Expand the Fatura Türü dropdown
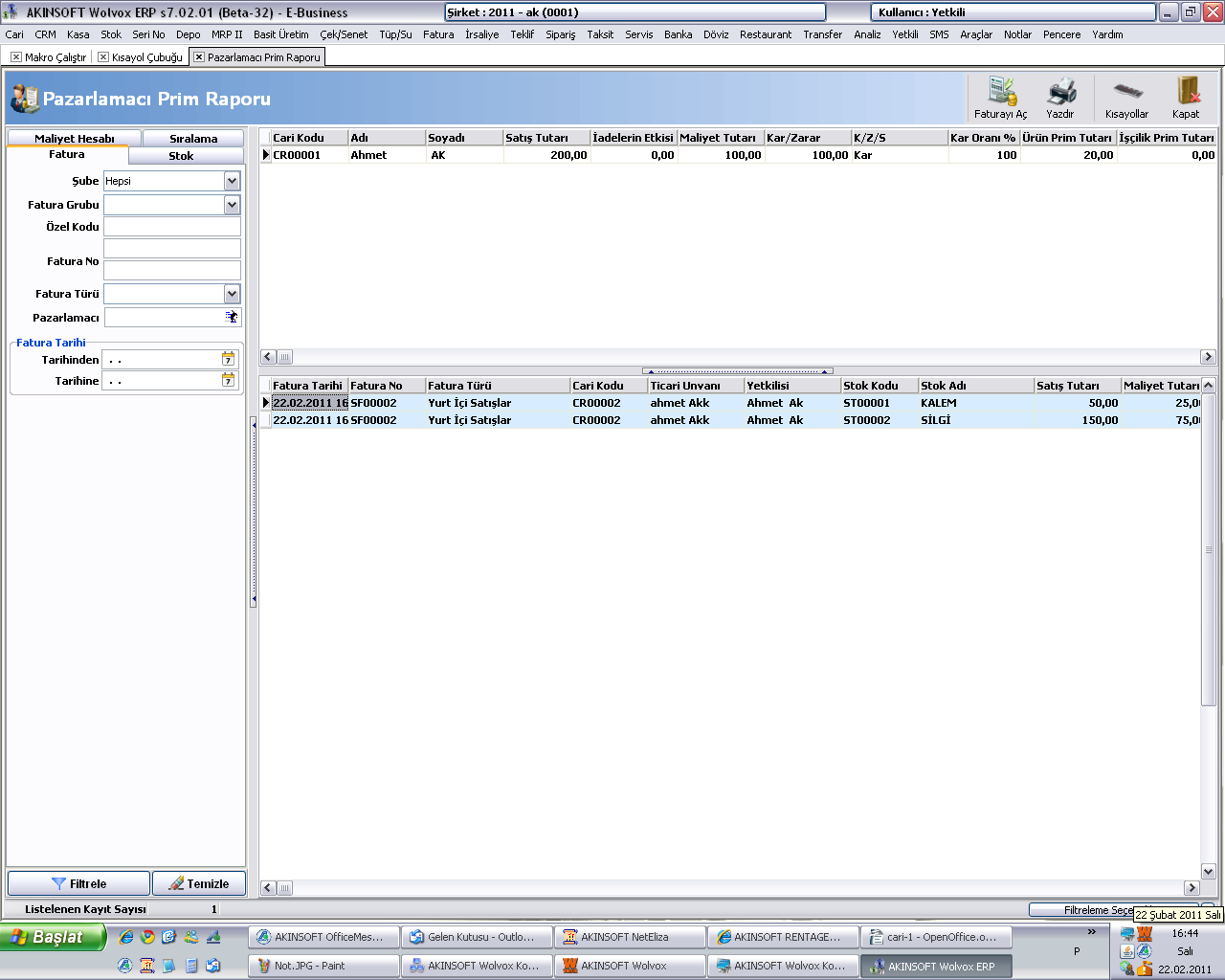The height and width of the screenshot is (980, 1225). click(x=232, y=294)
